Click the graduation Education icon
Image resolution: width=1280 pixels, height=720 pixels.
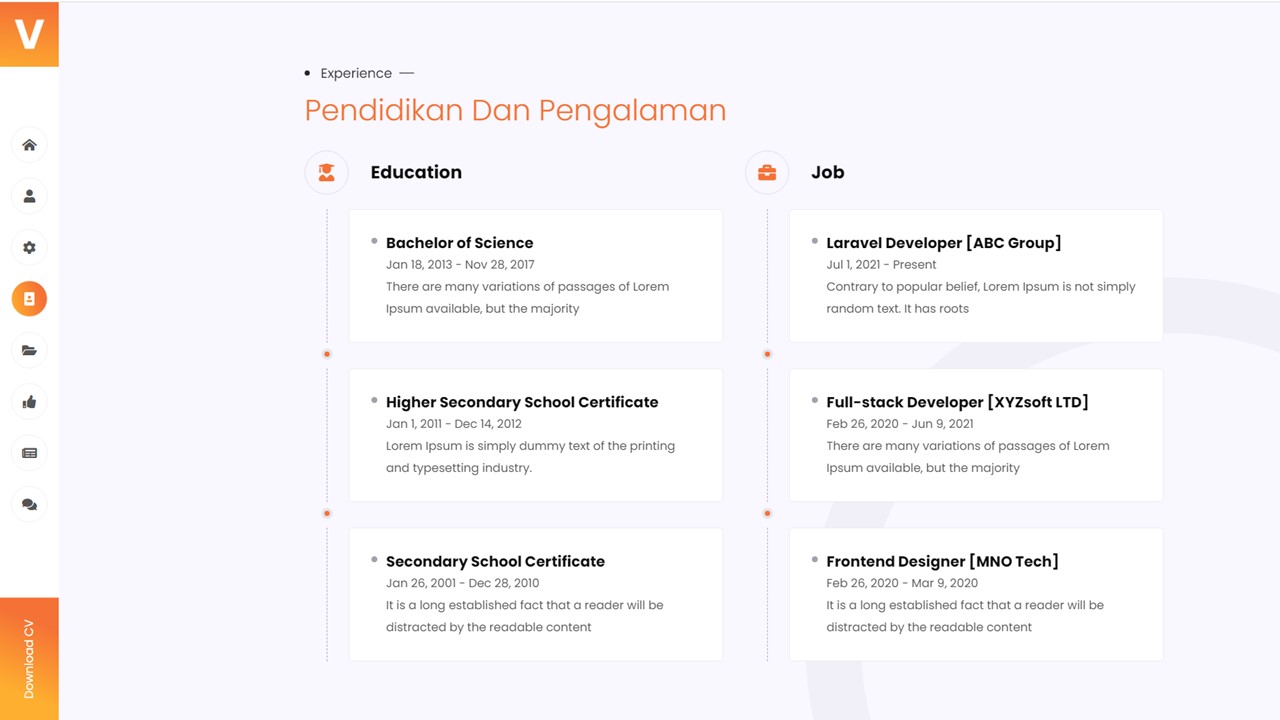click(326, 172)
